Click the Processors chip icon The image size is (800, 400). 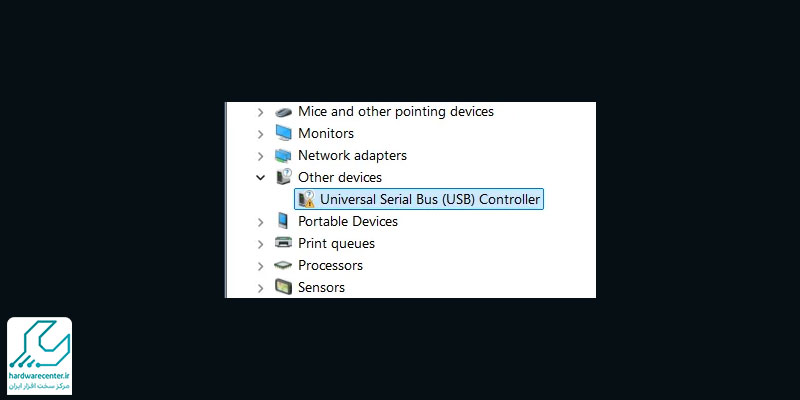283,265
